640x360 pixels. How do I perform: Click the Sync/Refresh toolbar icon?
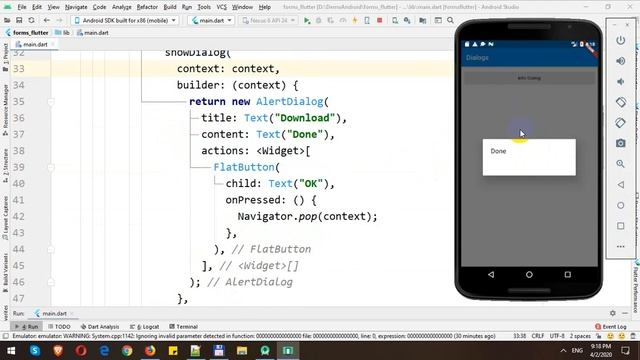click(31, 20)
